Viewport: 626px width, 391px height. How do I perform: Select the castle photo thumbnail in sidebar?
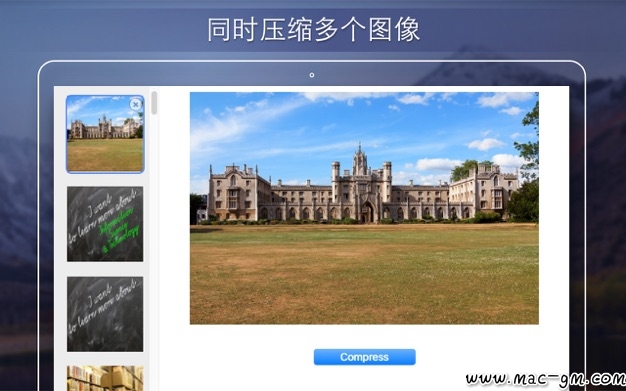[105, 134]
